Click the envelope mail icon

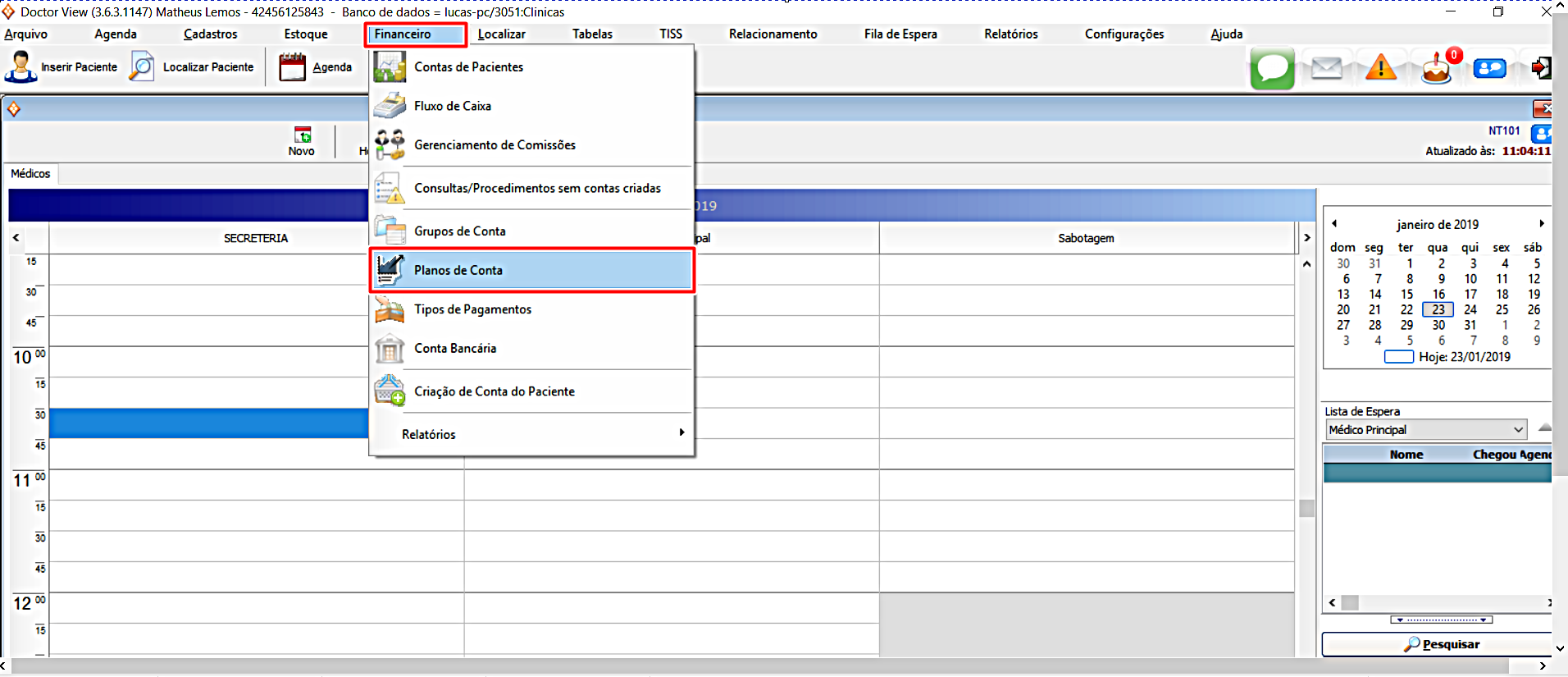point(1326,68)
